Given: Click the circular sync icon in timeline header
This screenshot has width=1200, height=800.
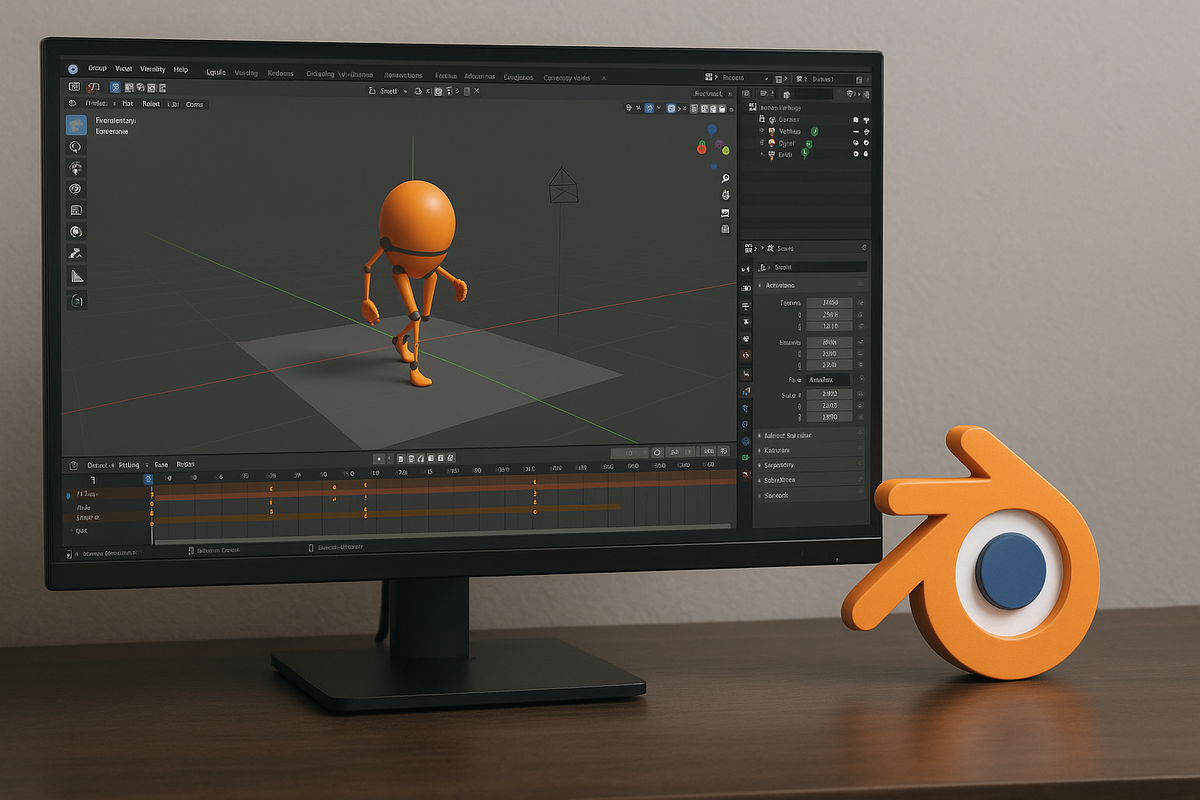Looking at the screenshot, I should tap(657, 452).
